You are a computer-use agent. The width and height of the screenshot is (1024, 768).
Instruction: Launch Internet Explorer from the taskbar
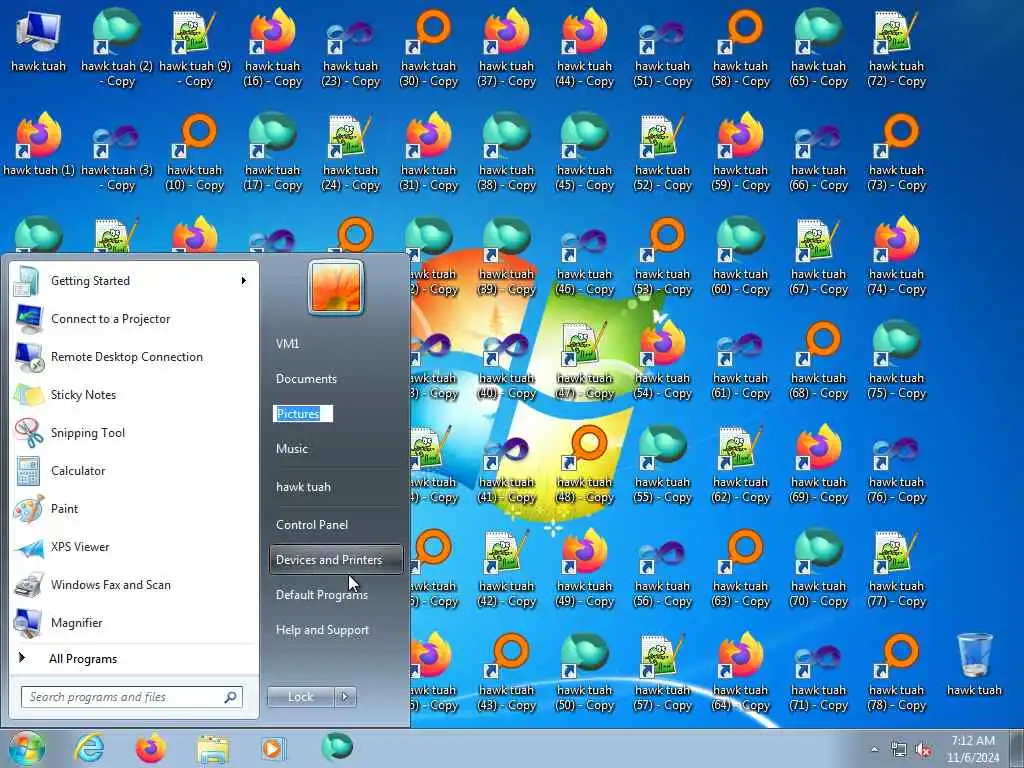click(89, 748)
